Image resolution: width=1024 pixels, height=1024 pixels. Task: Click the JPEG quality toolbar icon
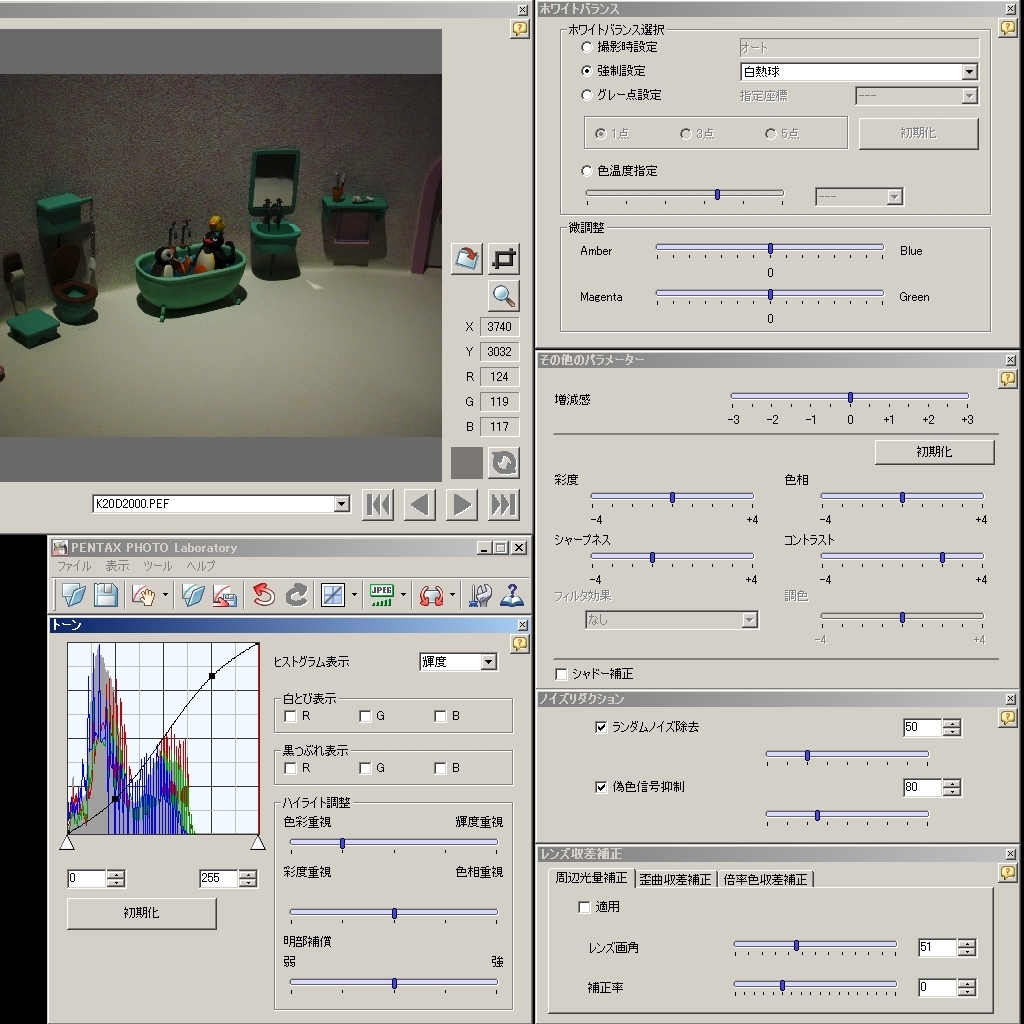click(381, 596)
